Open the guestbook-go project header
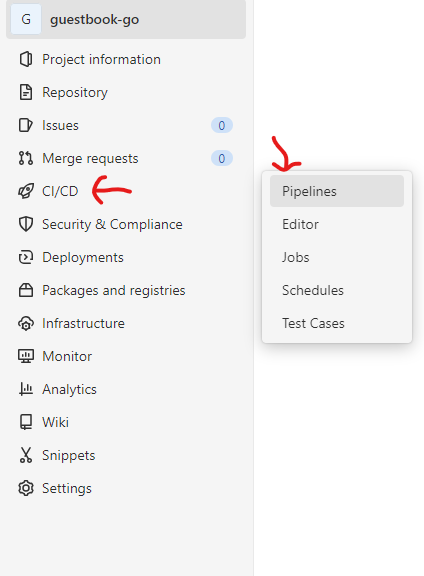Viewport: 424px width, 576px height. [x=126, y=19]
